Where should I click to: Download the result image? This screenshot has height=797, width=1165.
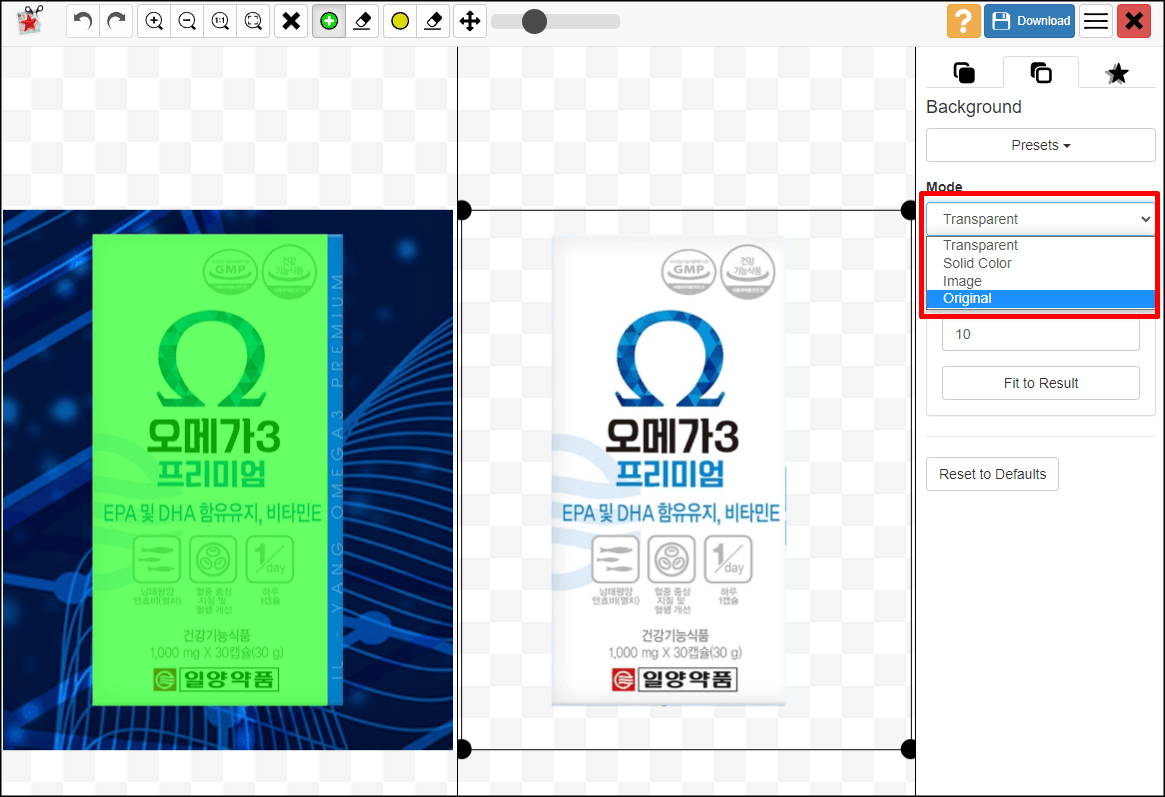(x=1030, y=21)
